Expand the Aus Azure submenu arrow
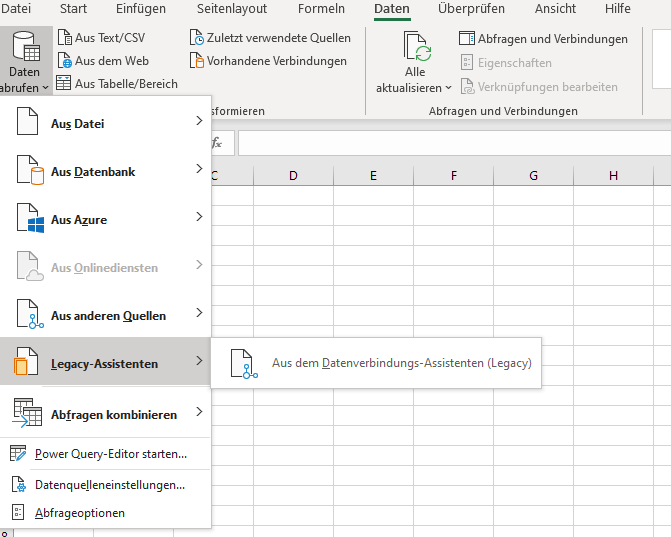Viewport: 671px width, 537px height. tap(199, 217)
